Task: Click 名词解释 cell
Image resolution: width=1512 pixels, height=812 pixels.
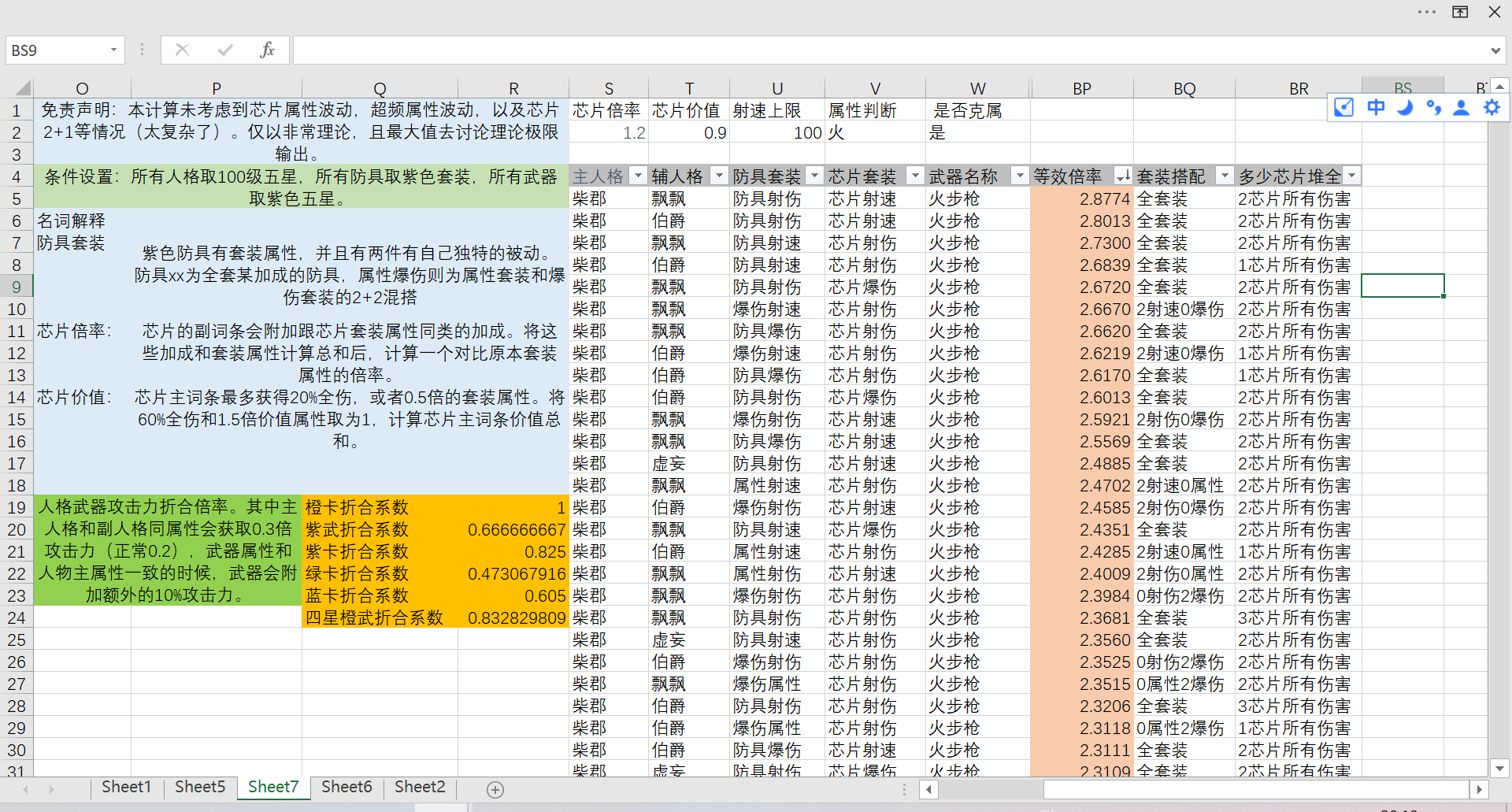Action: pyautogui.click(x=82, y=221)
